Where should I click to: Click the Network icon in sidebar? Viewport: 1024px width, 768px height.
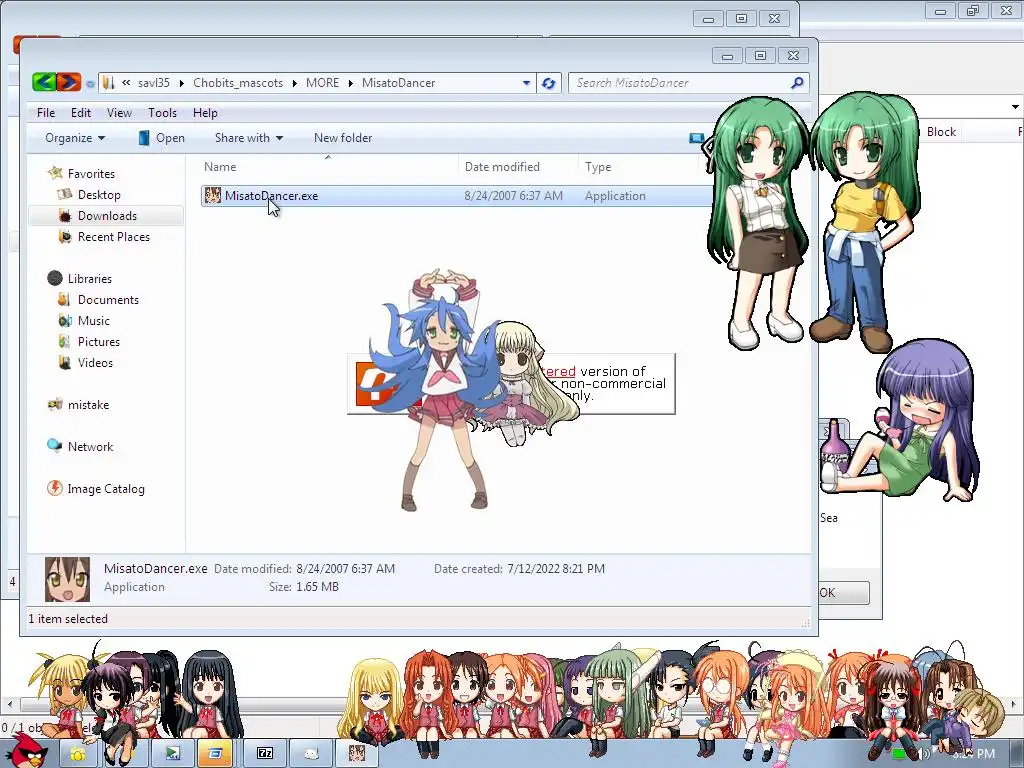(55, 445)
